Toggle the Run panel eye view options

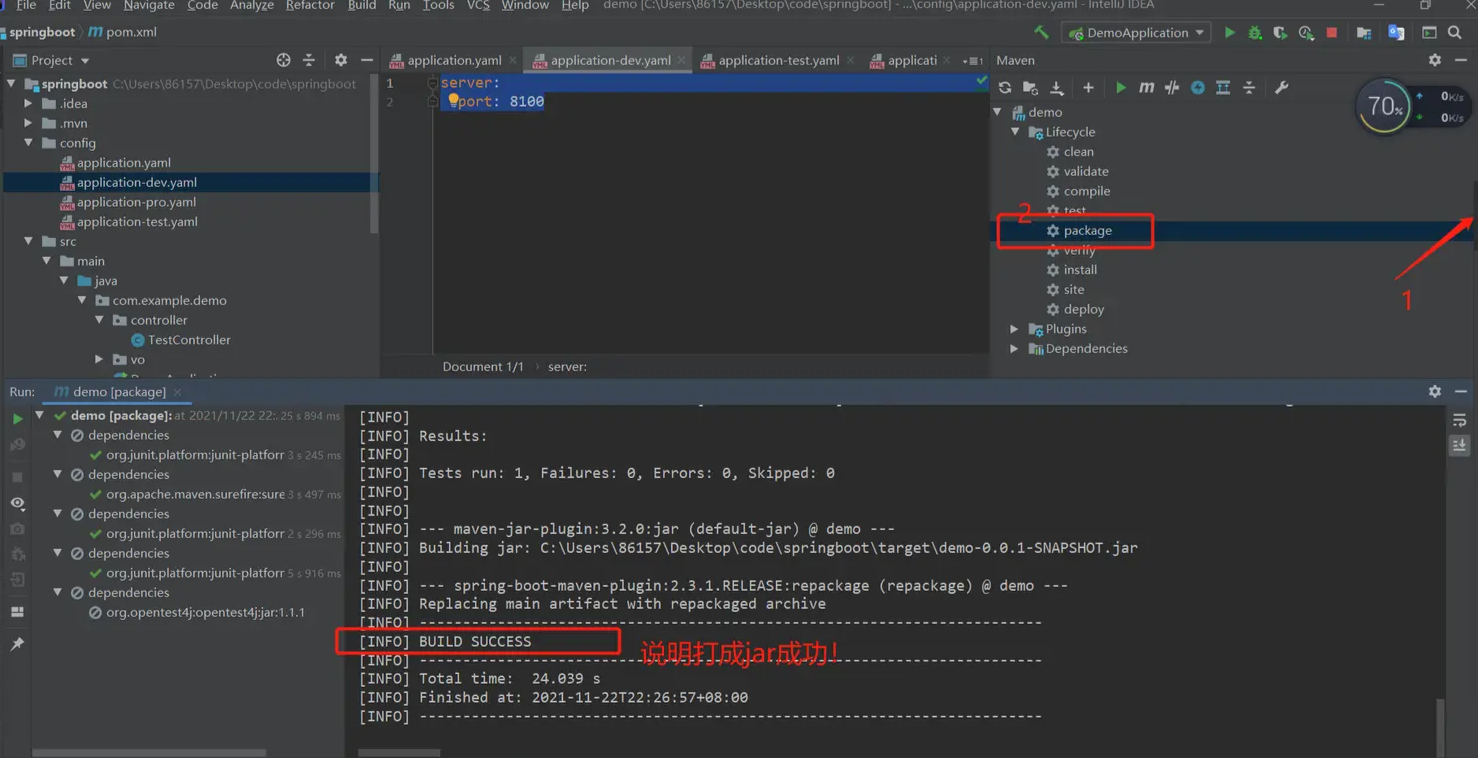[17, 503]
